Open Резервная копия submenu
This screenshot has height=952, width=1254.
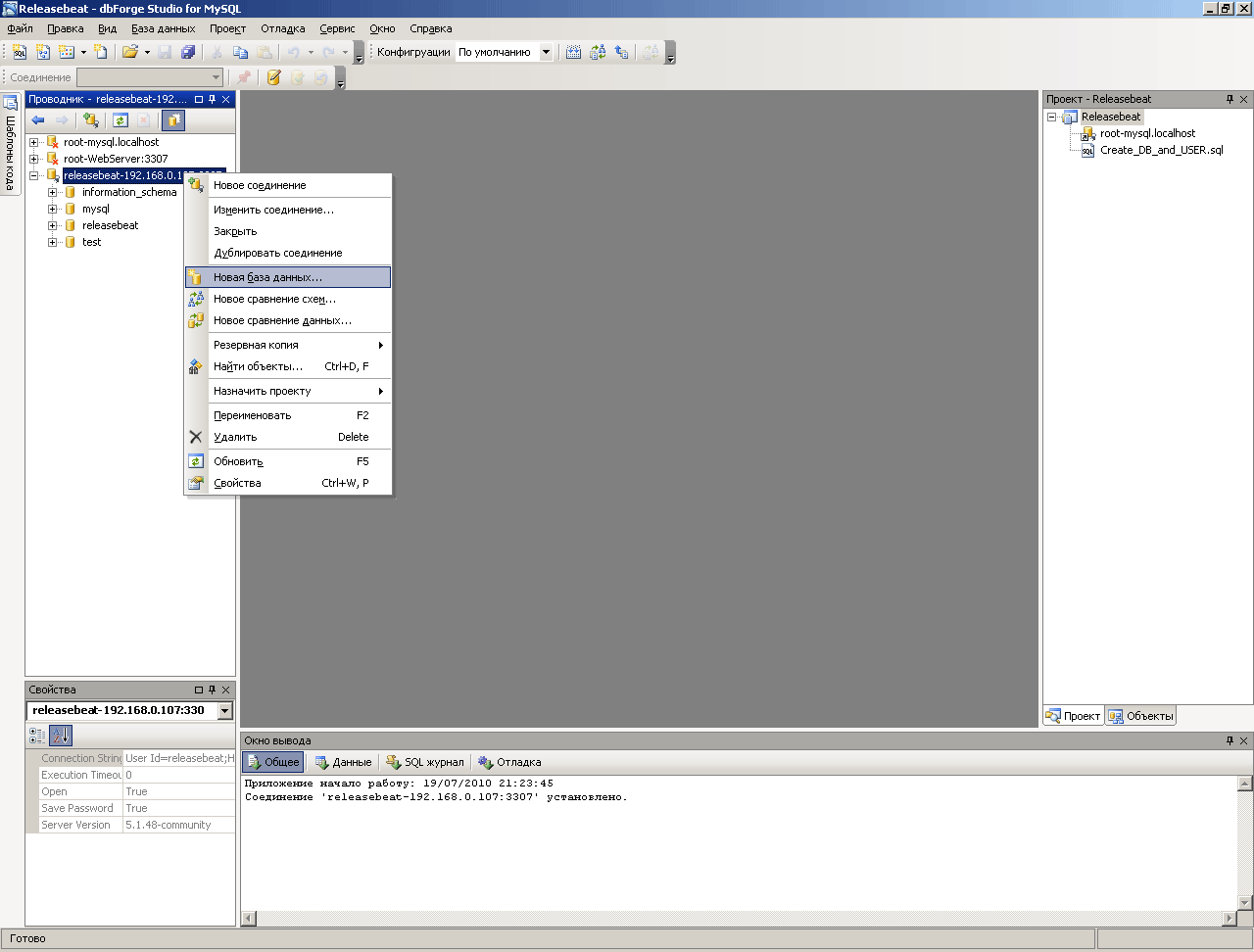point(288,345)
